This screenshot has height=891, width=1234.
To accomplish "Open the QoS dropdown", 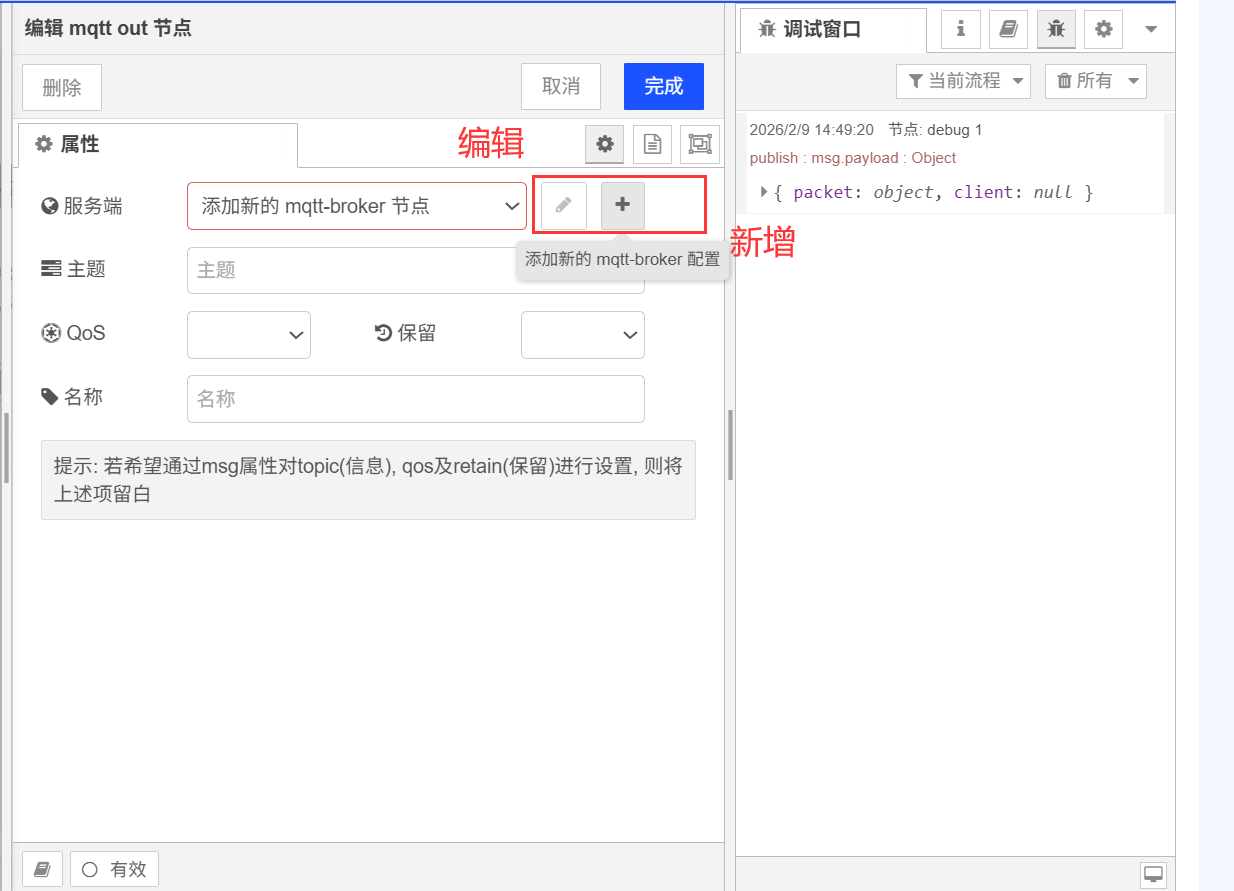I will pyautogui.click(x=249, y=335).
